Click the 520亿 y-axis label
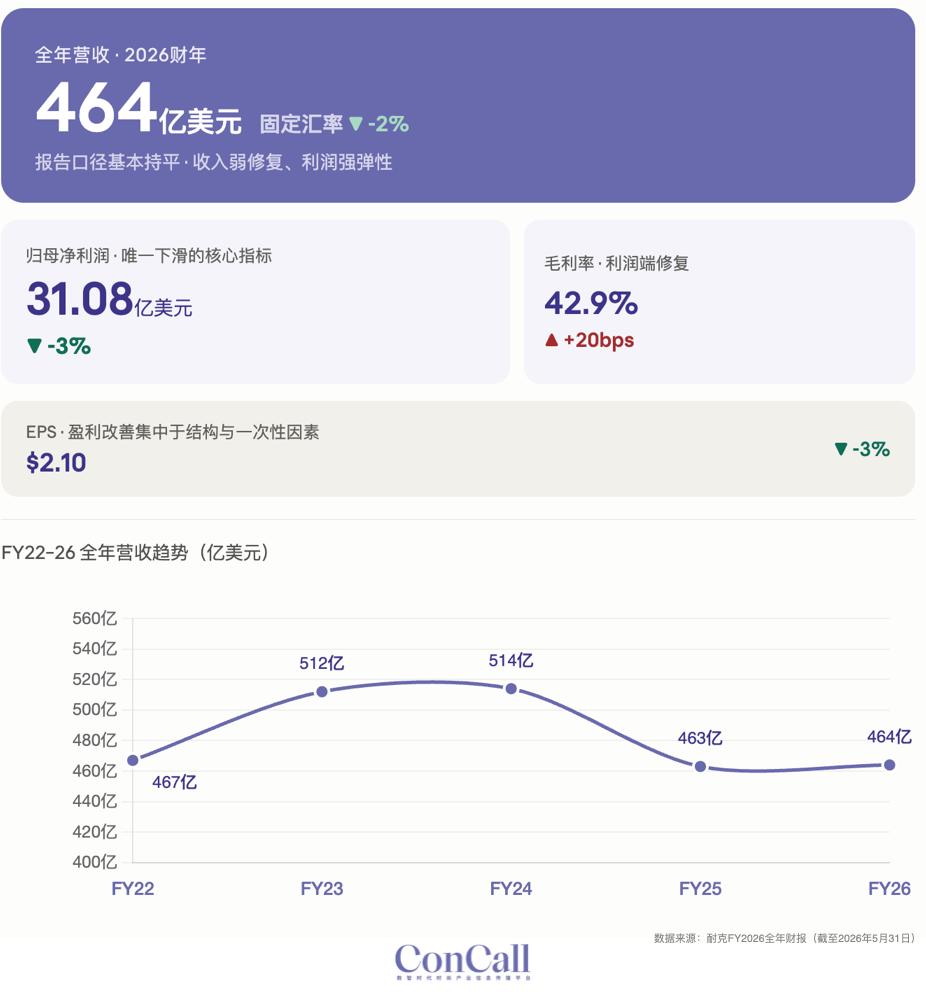Viewport: 926px width, 992px height. click(95, 679)
